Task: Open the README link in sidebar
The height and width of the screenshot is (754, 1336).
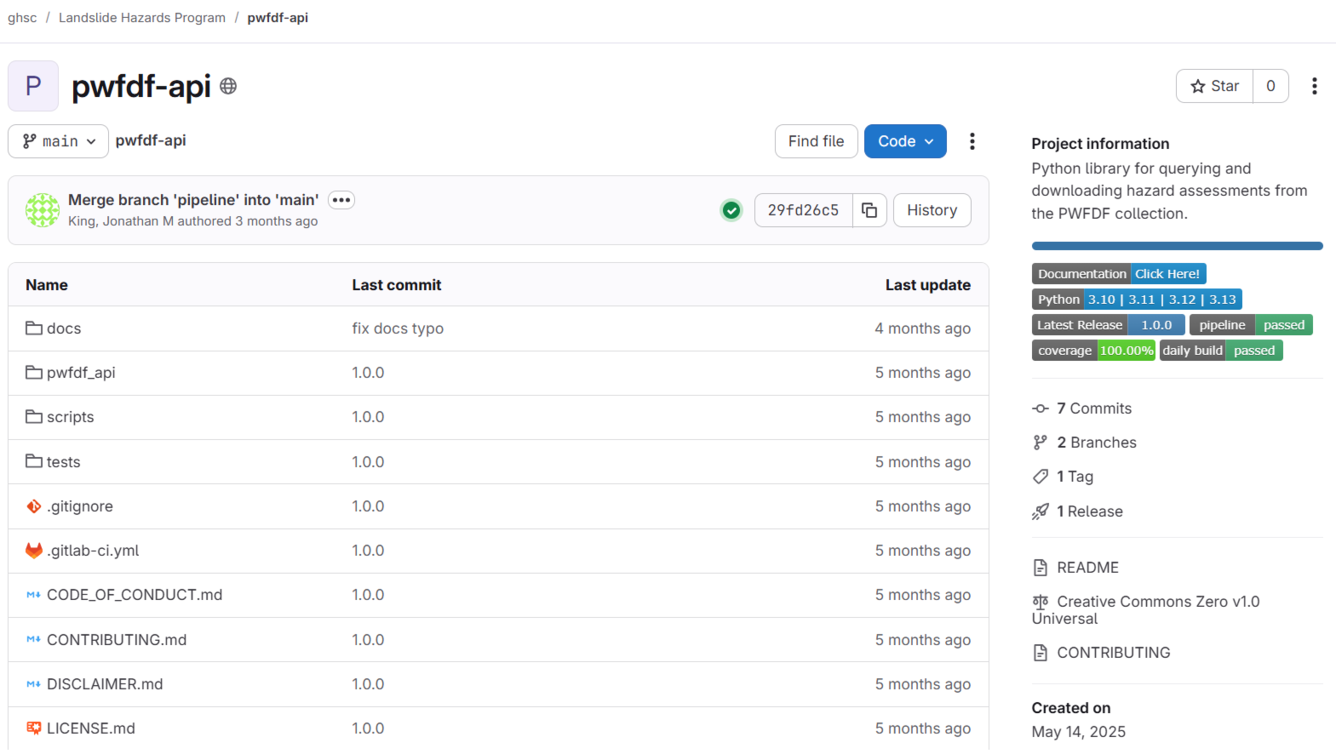Action: [1088, 568]
